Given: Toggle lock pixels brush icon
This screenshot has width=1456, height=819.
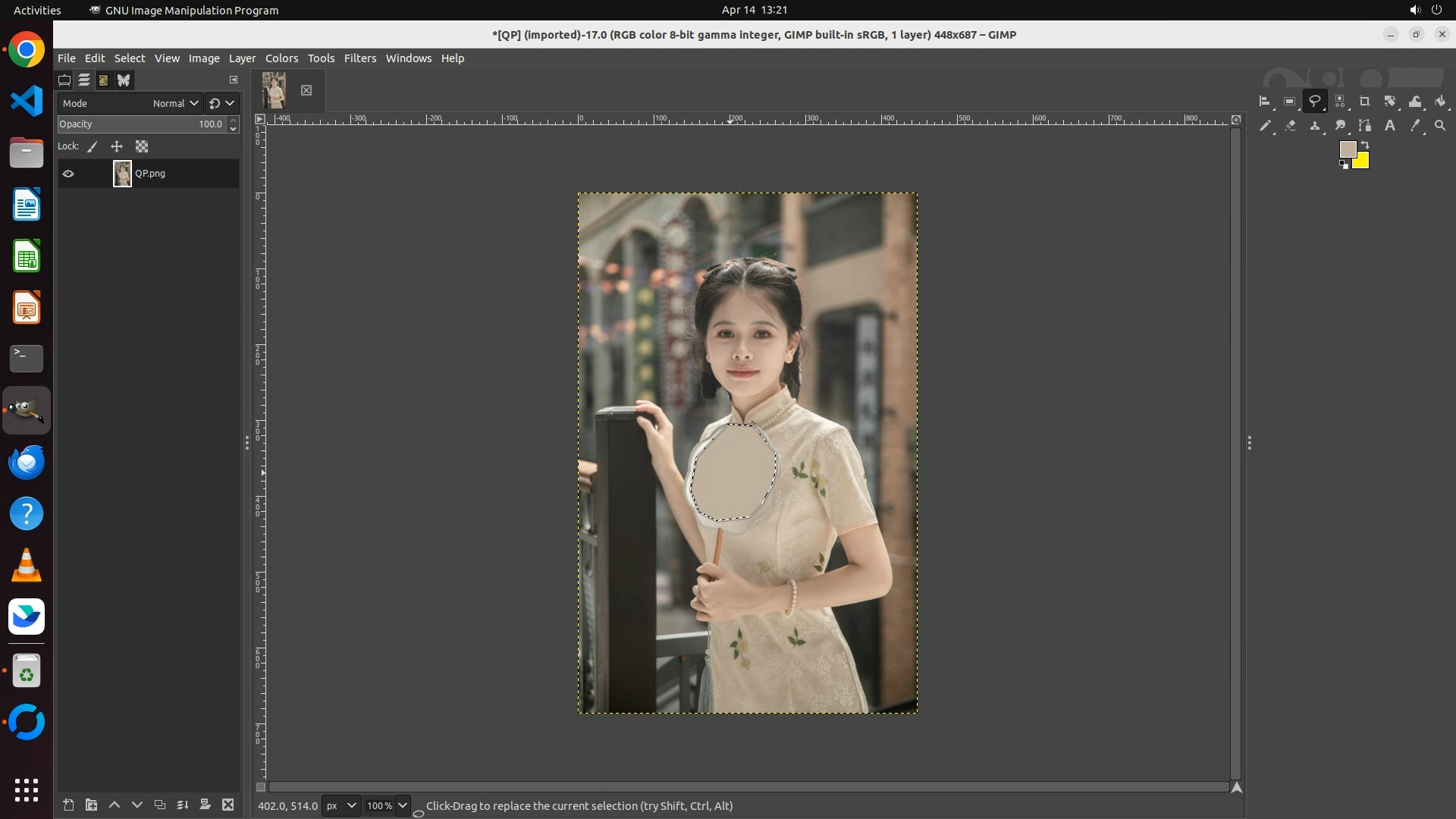Looking at the screenshot, I should point(93,146).
